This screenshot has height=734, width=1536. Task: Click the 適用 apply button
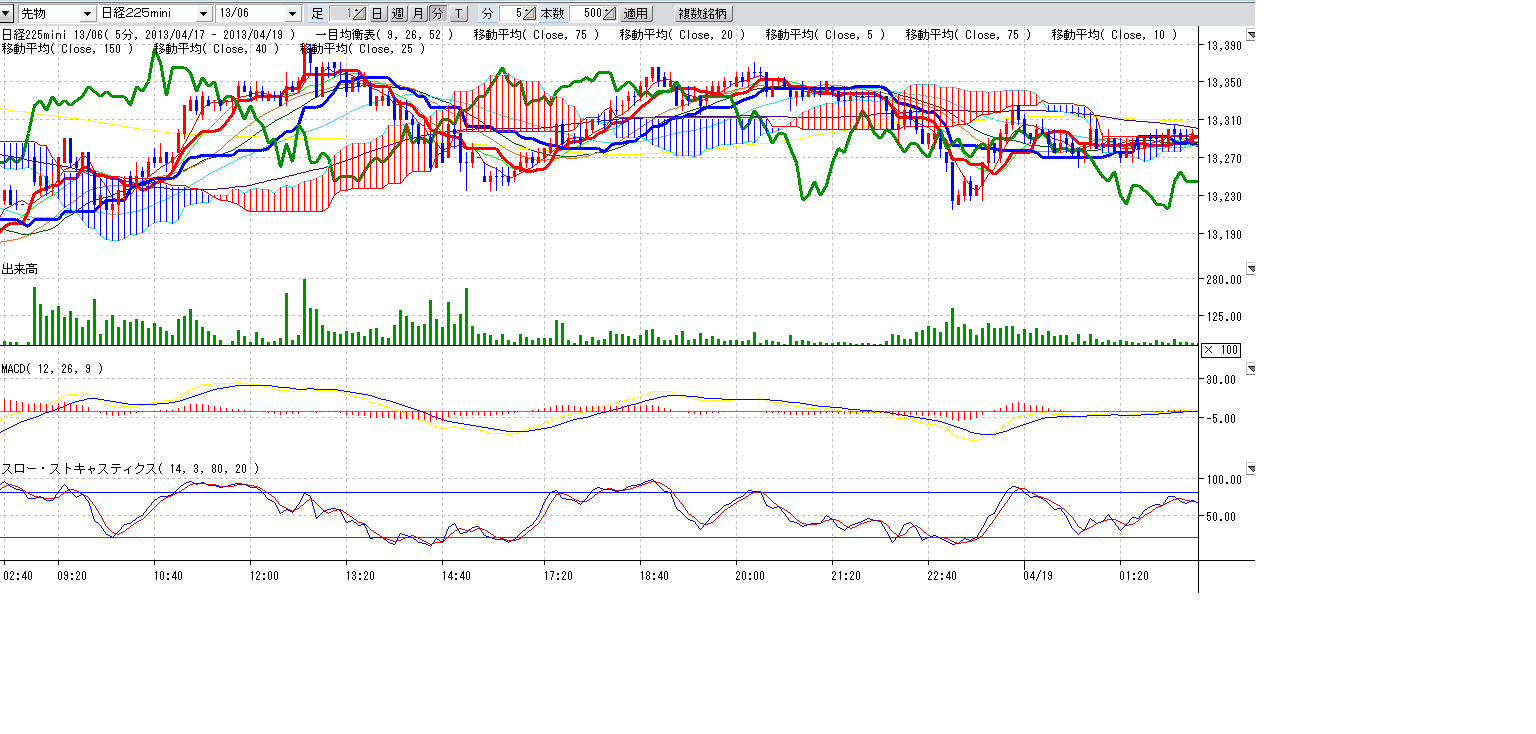click(x=635, y=14)
